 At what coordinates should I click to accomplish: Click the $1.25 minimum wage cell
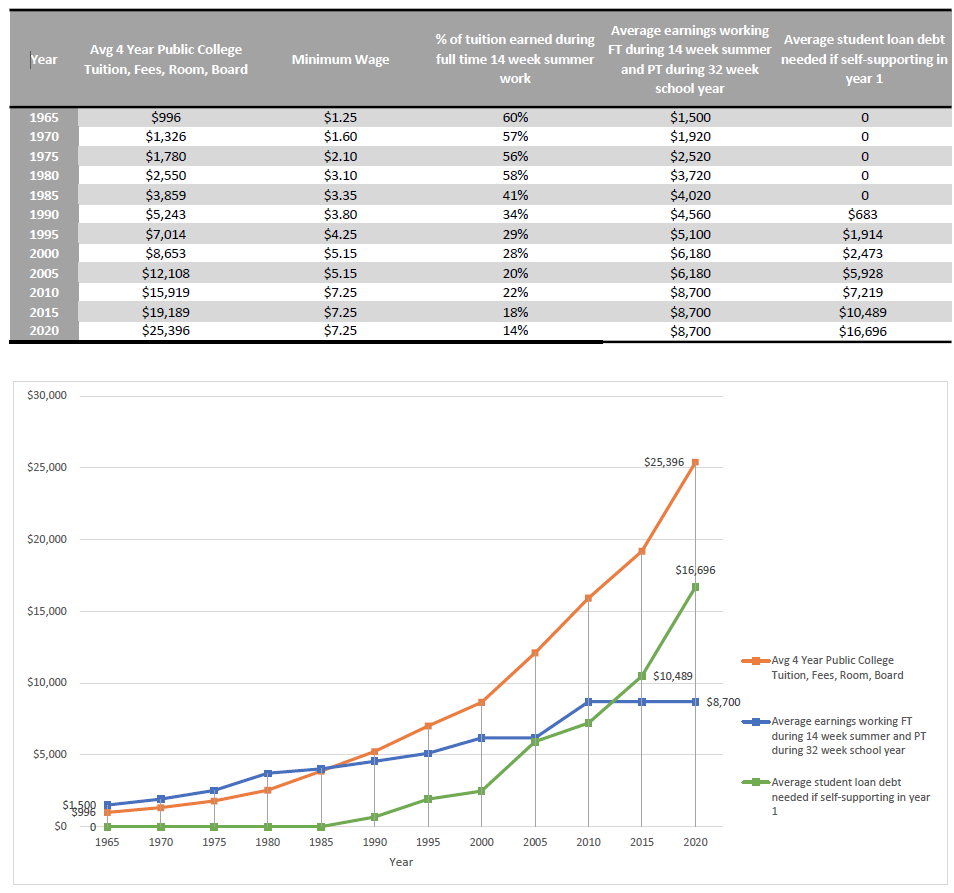(340, 117)
